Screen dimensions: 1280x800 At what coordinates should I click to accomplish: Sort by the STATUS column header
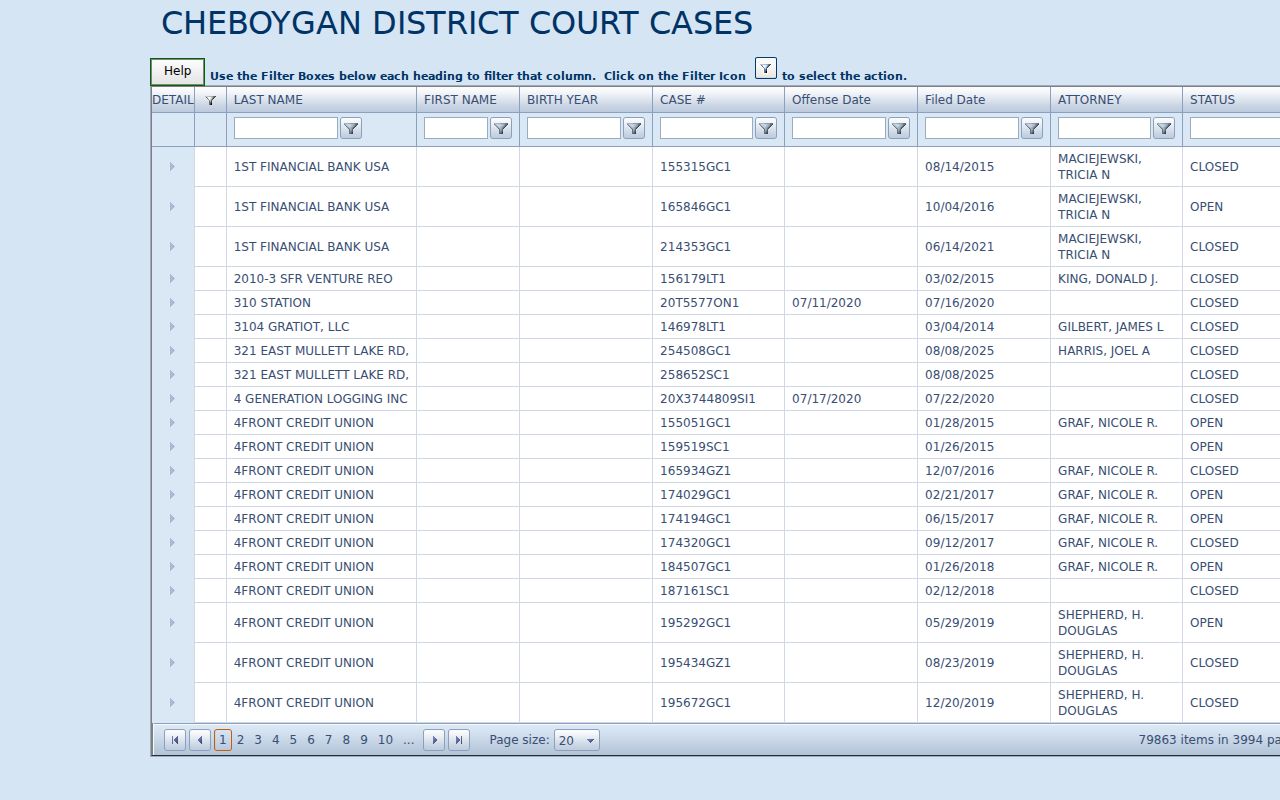pyautogui.click(x=1212, y=100)
